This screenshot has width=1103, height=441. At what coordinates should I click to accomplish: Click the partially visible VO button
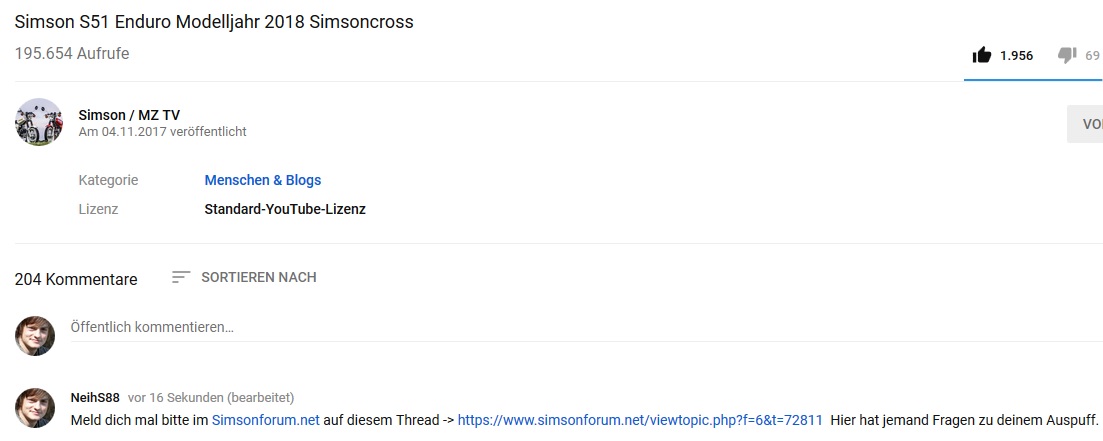[x=1088, y=124]
